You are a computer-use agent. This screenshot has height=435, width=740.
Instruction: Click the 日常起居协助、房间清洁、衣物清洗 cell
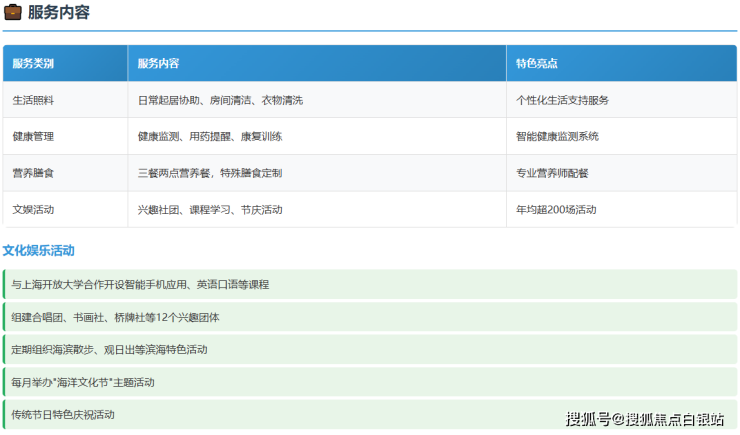pyautogui.click(x=220, y=100)
